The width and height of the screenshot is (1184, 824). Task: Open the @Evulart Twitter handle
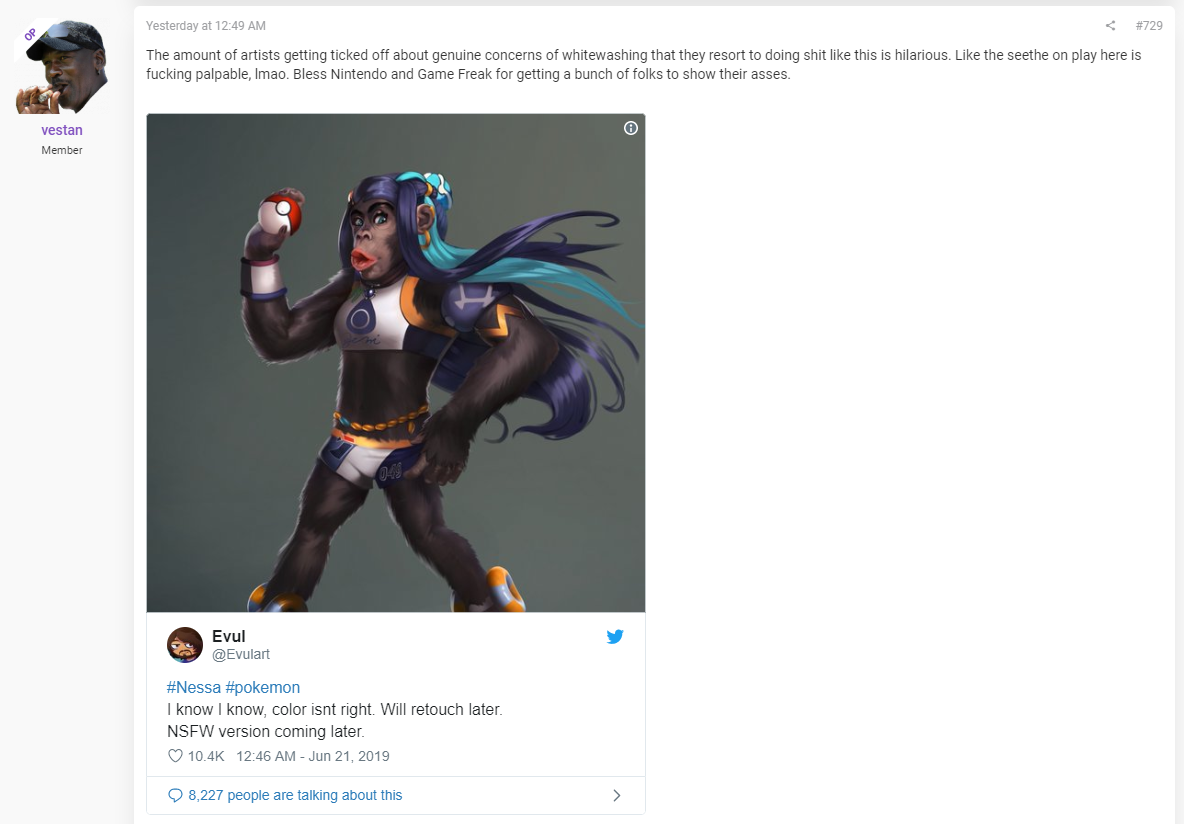[241, 655]
